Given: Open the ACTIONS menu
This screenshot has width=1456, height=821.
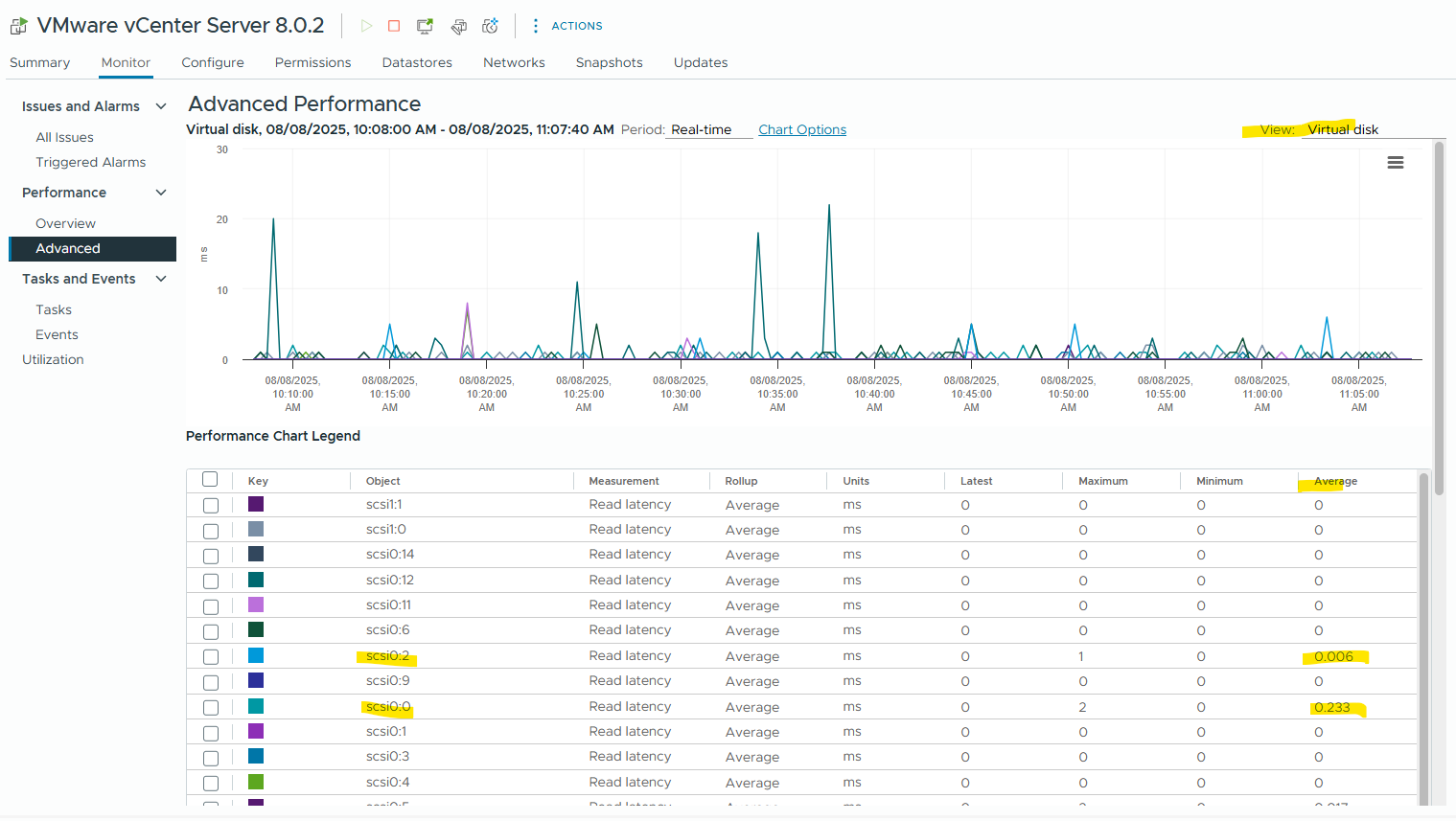Looking at the screenshot, I should point(567,26).
